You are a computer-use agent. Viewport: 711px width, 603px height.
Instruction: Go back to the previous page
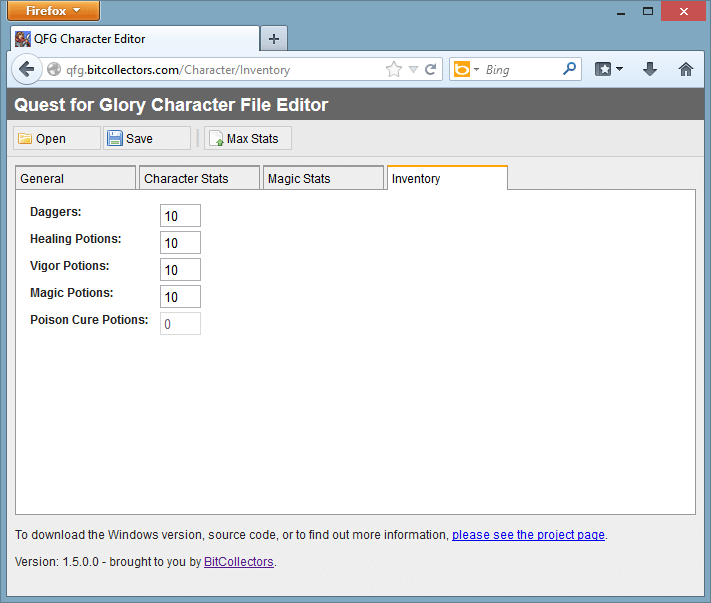click(x=27, y=69)
